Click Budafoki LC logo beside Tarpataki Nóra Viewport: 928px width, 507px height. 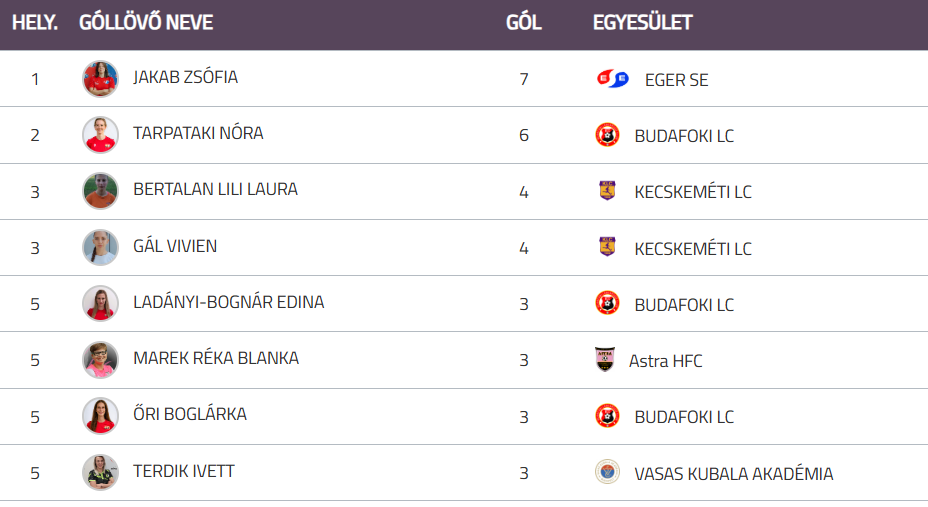click(x=607, y=135)
